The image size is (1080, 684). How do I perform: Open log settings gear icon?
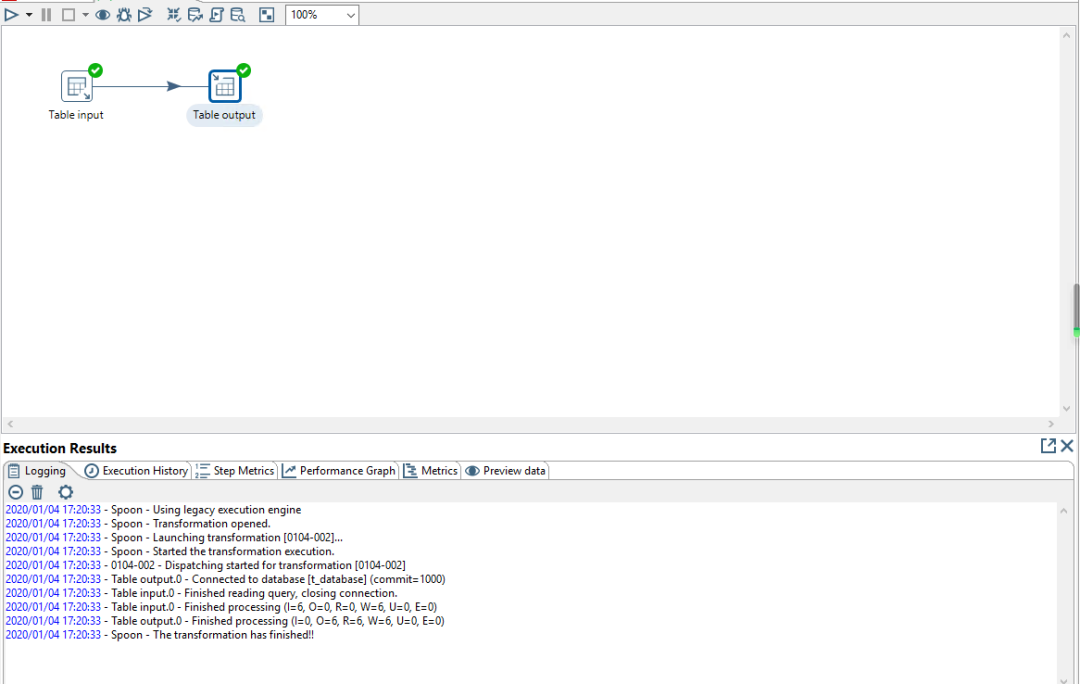65,493
